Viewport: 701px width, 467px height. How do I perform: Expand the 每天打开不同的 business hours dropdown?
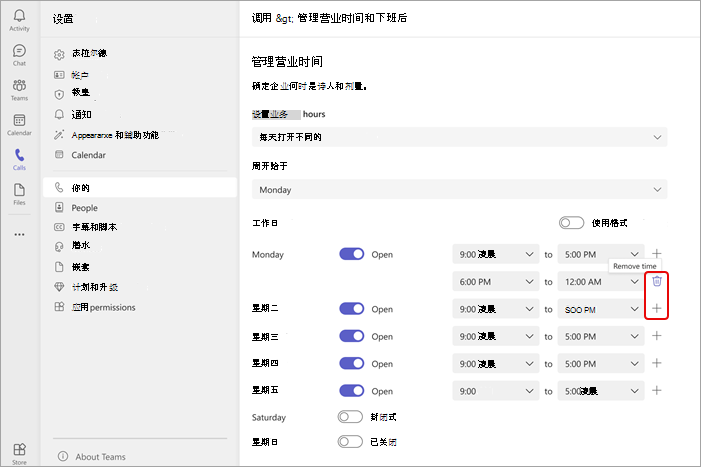point(460,137)
